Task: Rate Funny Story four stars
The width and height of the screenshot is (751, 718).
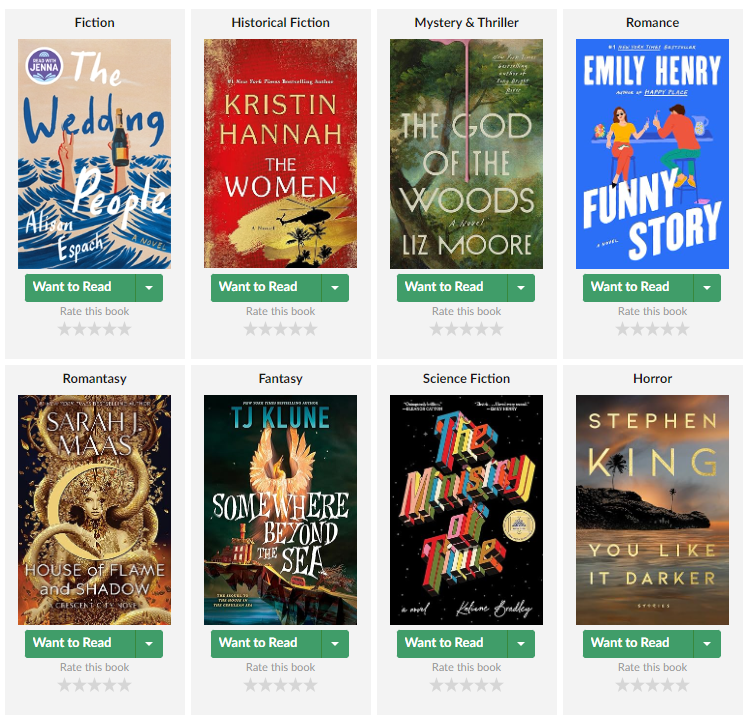Action: (x=668, y=329)
